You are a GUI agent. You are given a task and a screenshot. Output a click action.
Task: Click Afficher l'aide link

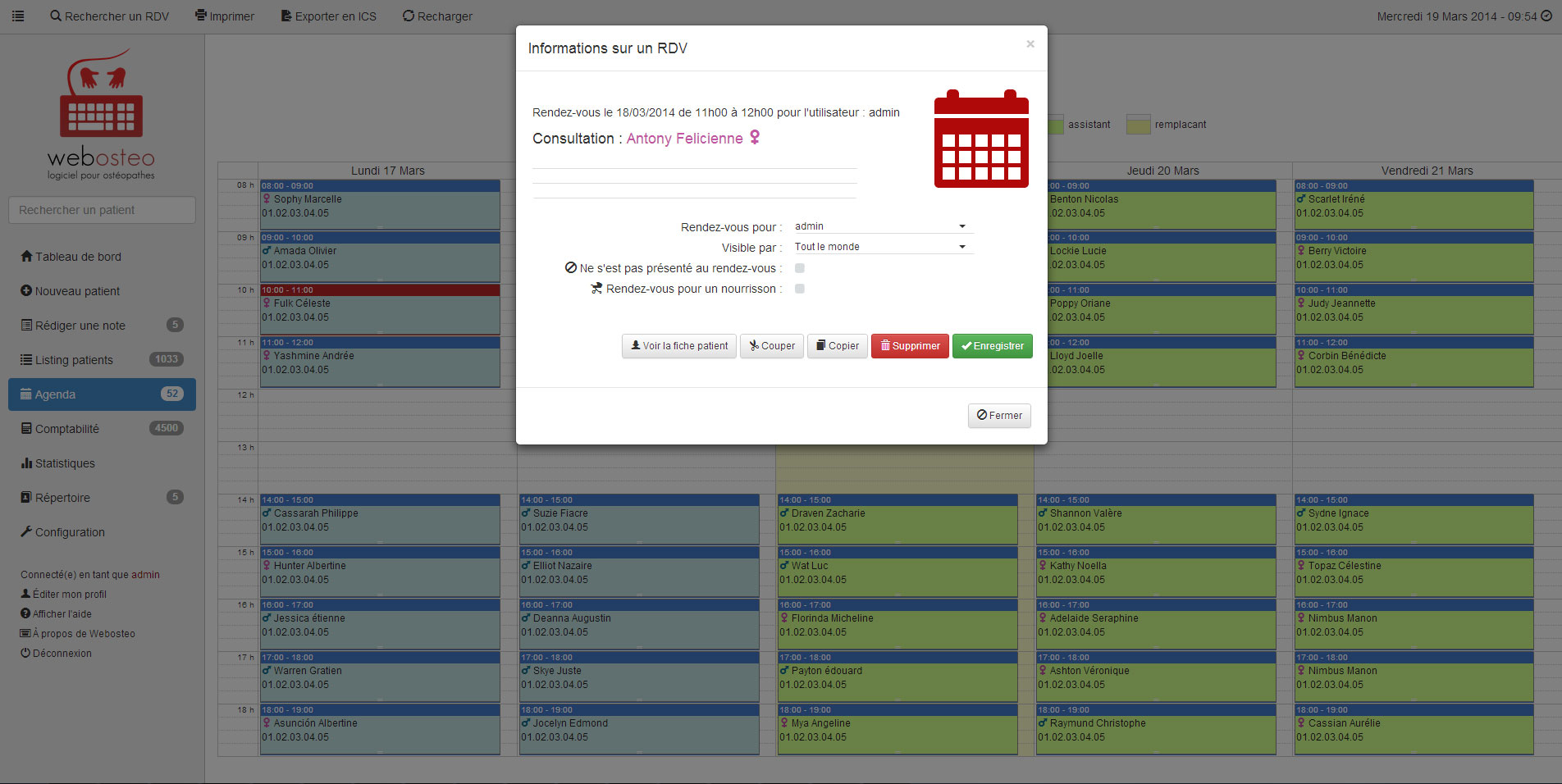point(56,614)
